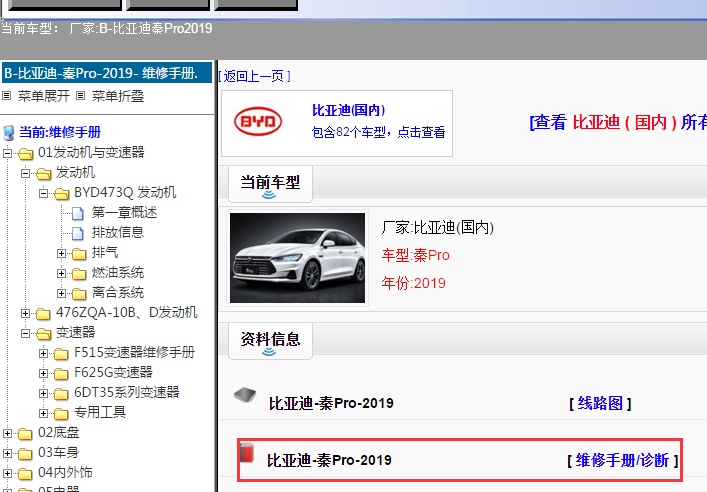Click the gray book icon in the 线路图 row
Image resolution: width=707 pixels, height=492 pixels.
point(245,395)
